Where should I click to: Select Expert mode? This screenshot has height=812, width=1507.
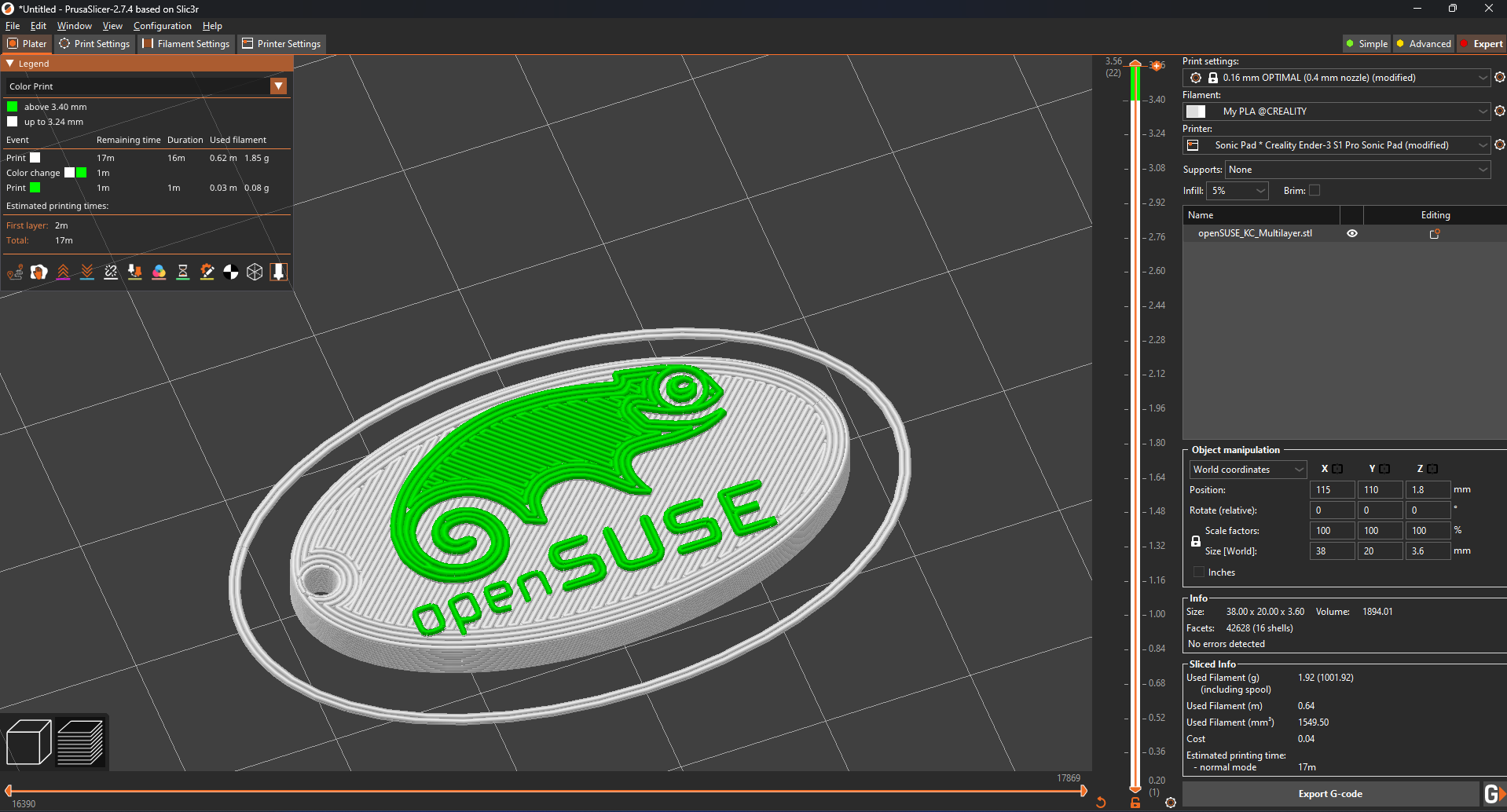coord(1482,44)
